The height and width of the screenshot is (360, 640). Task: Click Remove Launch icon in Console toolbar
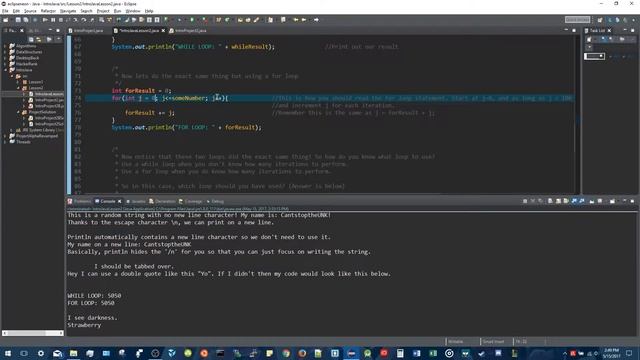click(x=533, y=201)
